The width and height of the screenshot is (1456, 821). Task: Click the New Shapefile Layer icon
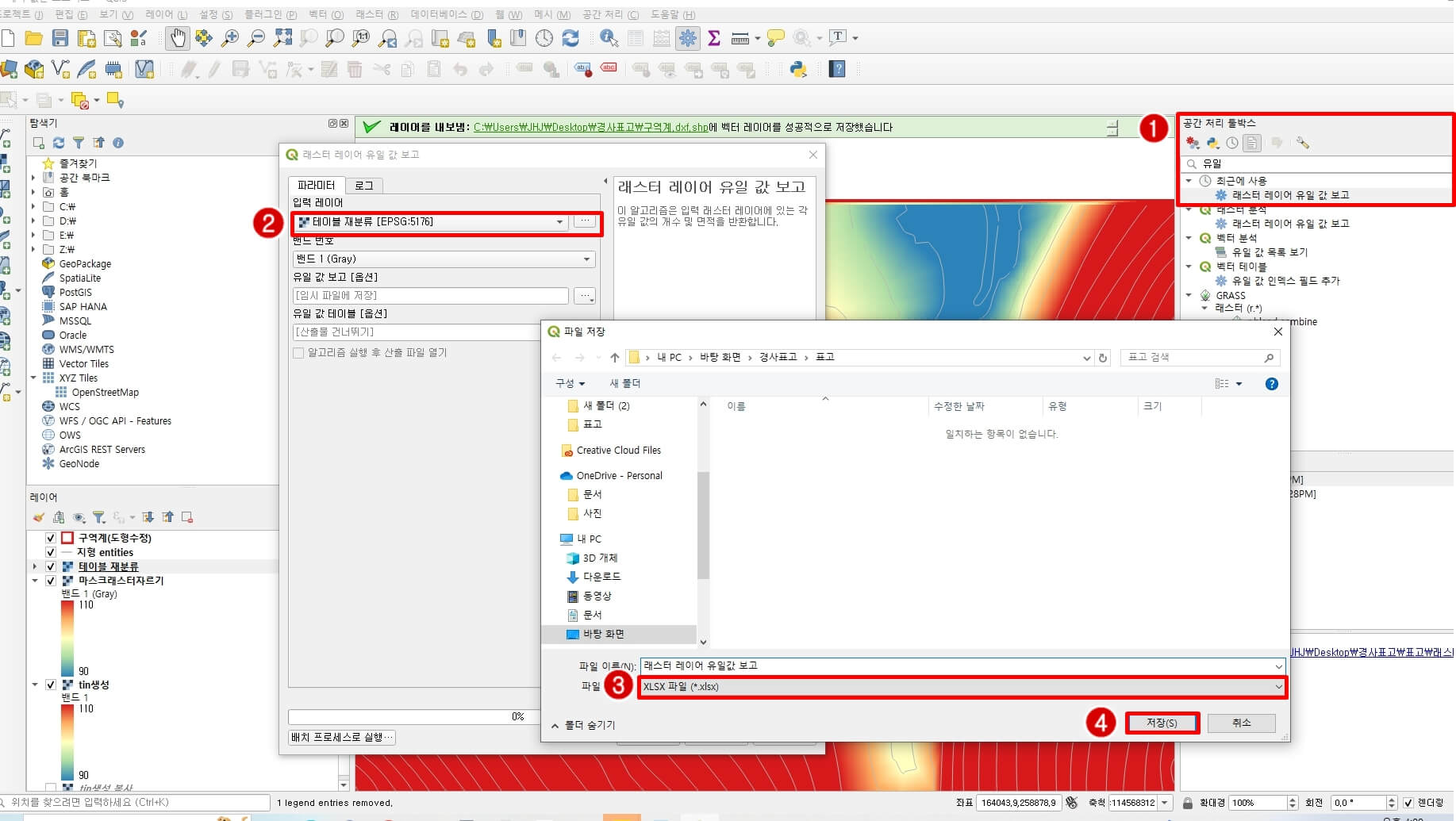pyautogui.click(x=60, y=70)
